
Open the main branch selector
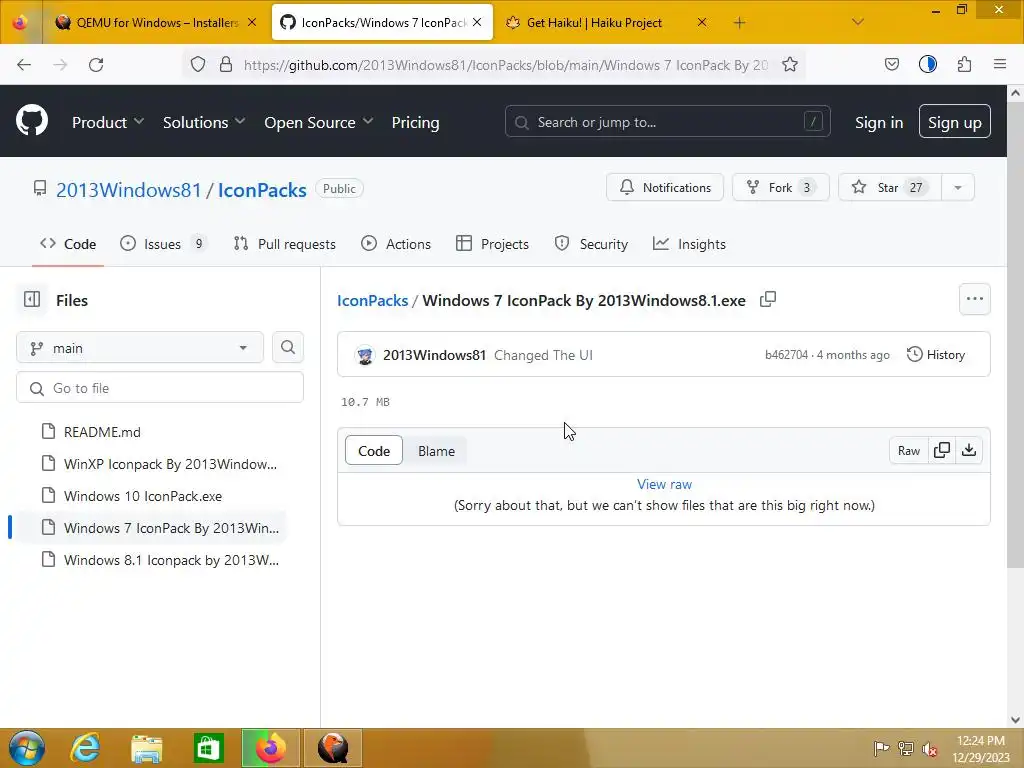pos(140,347)
